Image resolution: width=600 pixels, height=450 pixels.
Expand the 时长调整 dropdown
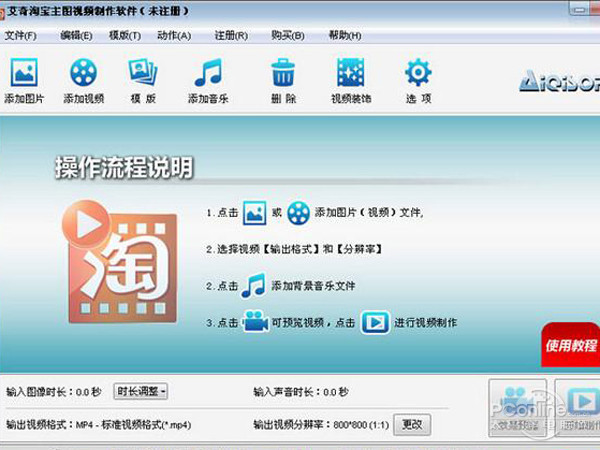click(x=140, y=391)
